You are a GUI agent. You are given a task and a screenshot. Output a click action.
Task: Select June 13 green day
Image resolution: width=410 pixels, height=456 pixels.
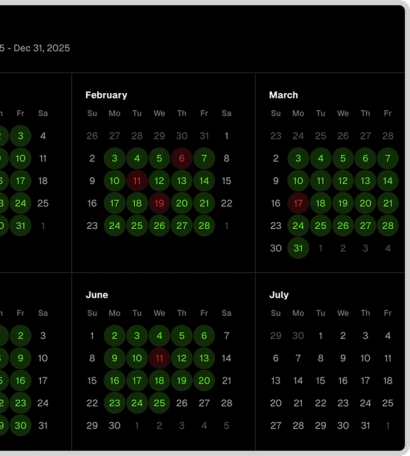coord(204,358)
